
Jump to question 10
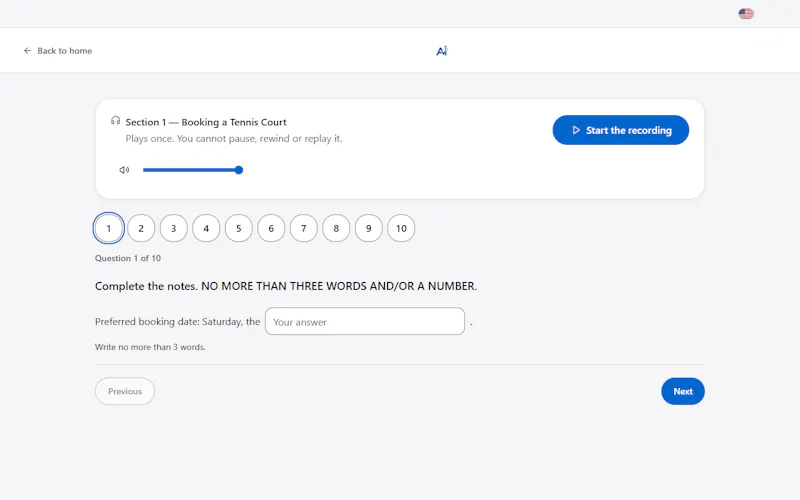[401, 228]
